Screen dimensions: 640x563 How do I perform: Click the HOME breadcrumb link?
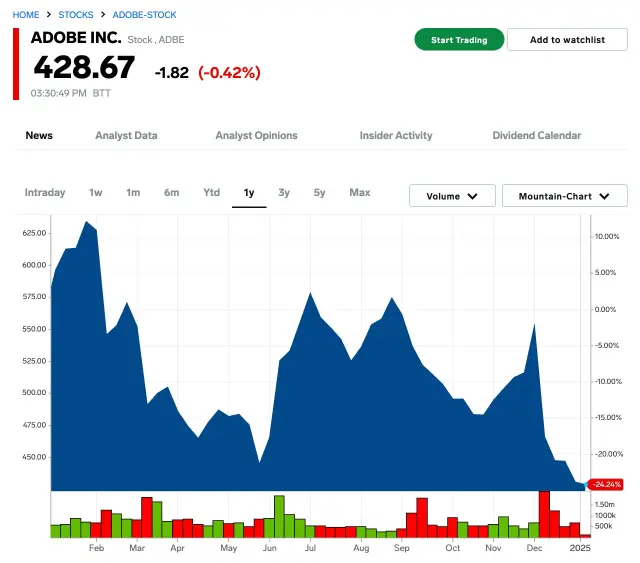26,15
